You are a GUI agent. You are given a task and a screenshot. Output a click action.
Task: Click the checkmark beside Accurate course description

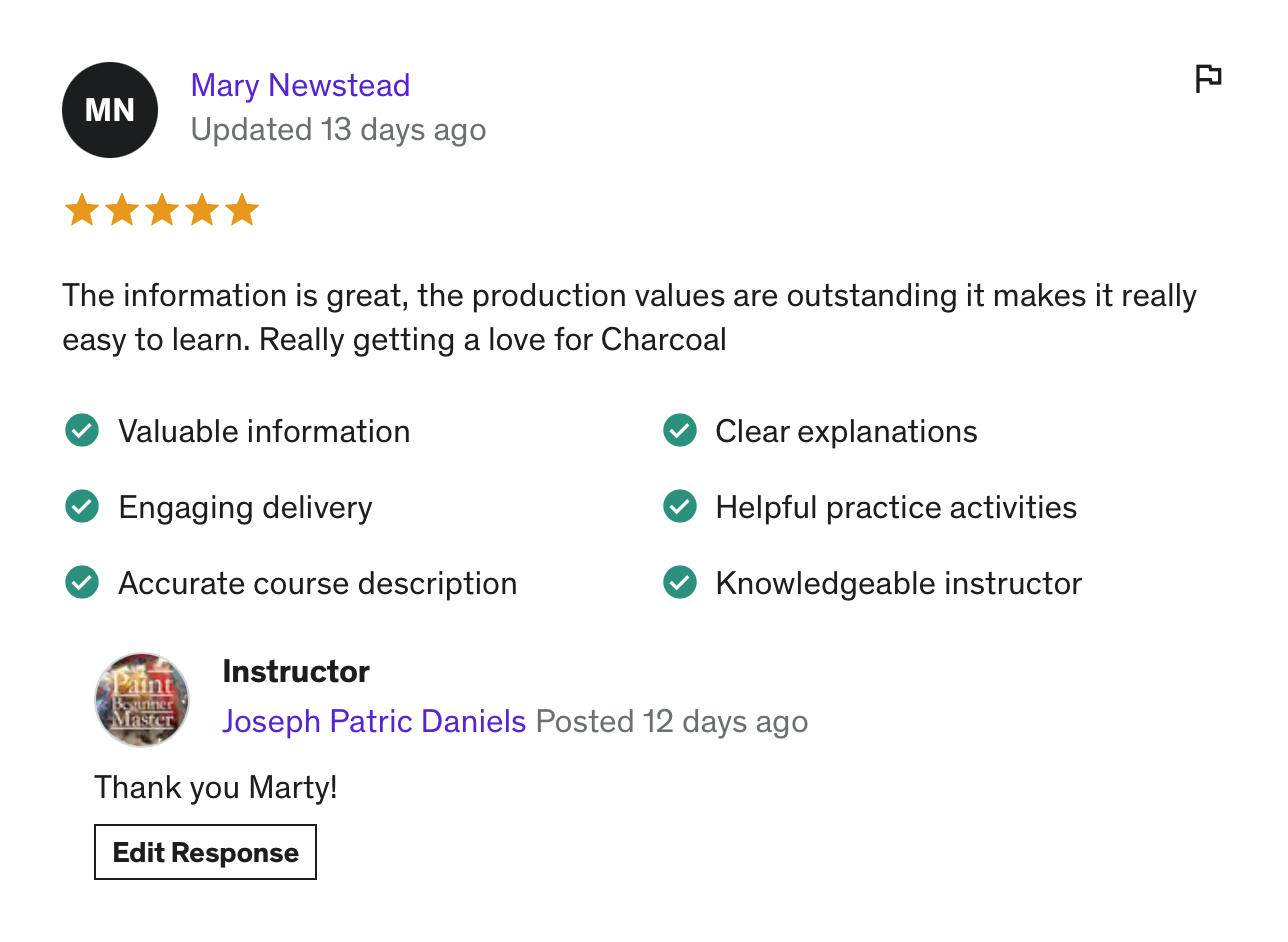click(82, 583)
